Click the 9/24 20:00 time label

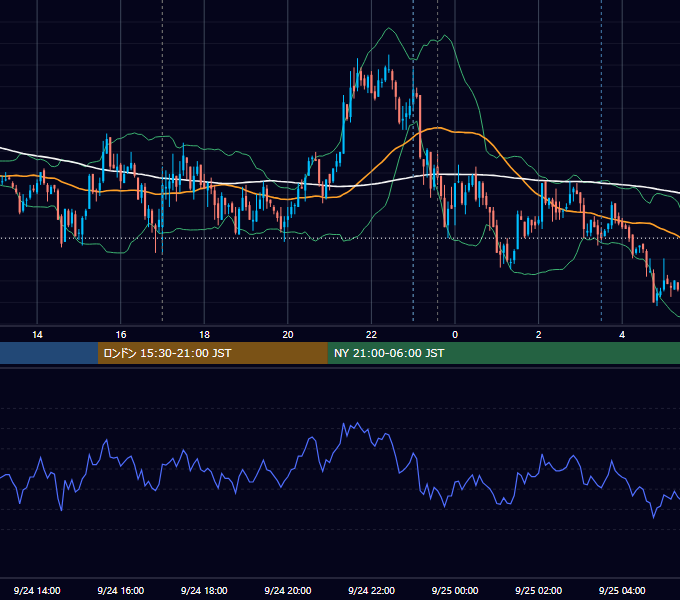point(288,590)
